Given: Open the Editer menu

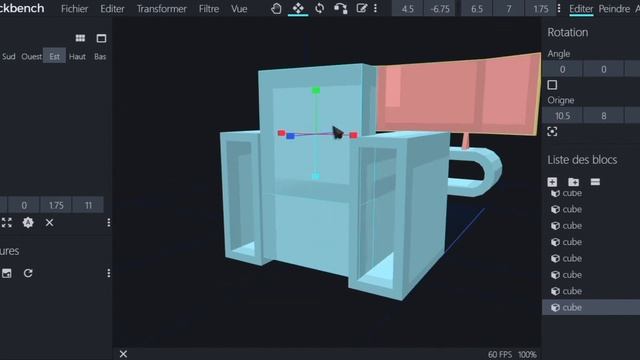Looking at the screenshot, I should pos(112,9).
